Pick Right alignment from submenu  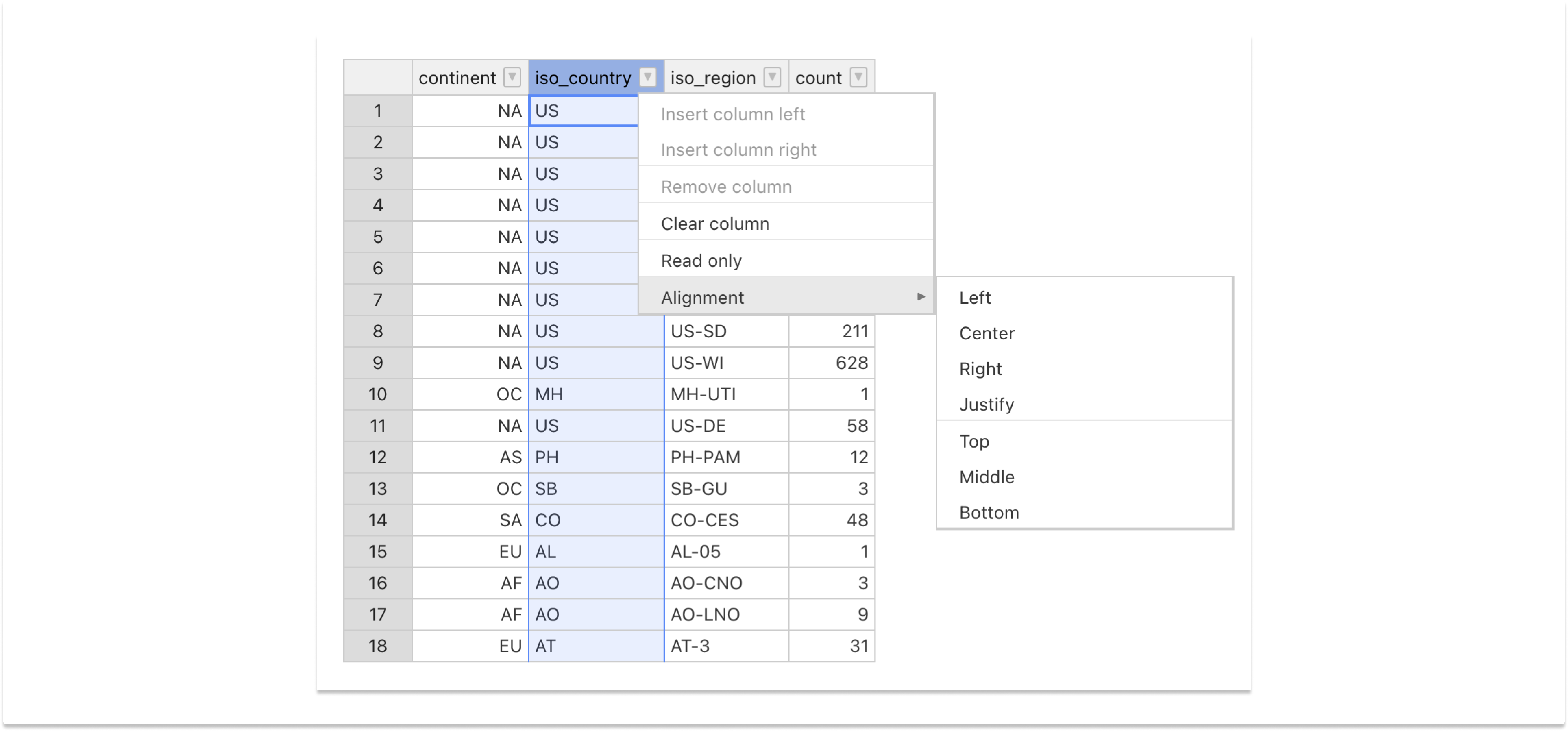click(980, 369)
